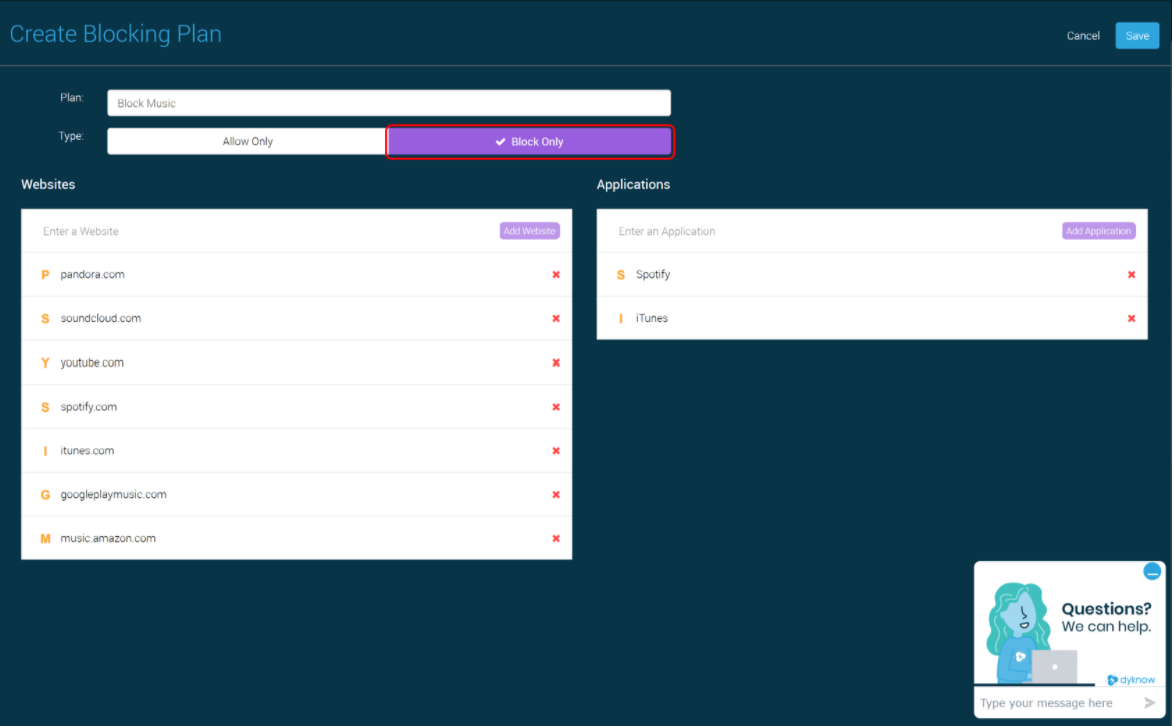This screenshot has height=726, width=1174.
Task: Remove soundcloud.com with its red X
Action: tap(556, 319)
